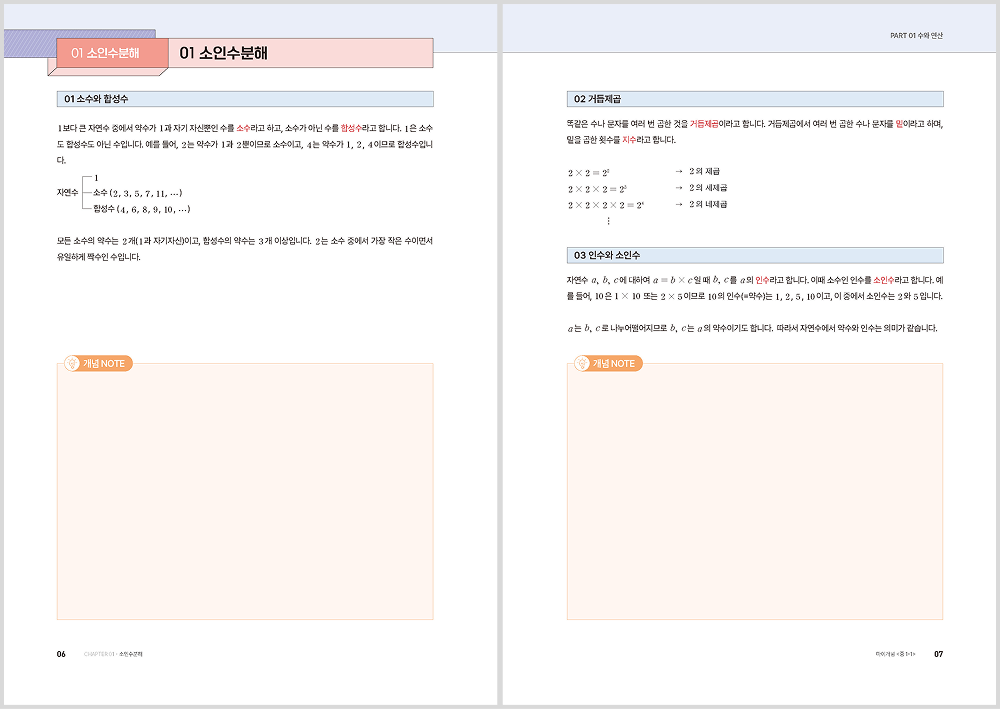1000x709 pixels.
Task: Click the '합성수 (4, 6, 8, 9, 10, …)' branch
Action: point(141,209)
